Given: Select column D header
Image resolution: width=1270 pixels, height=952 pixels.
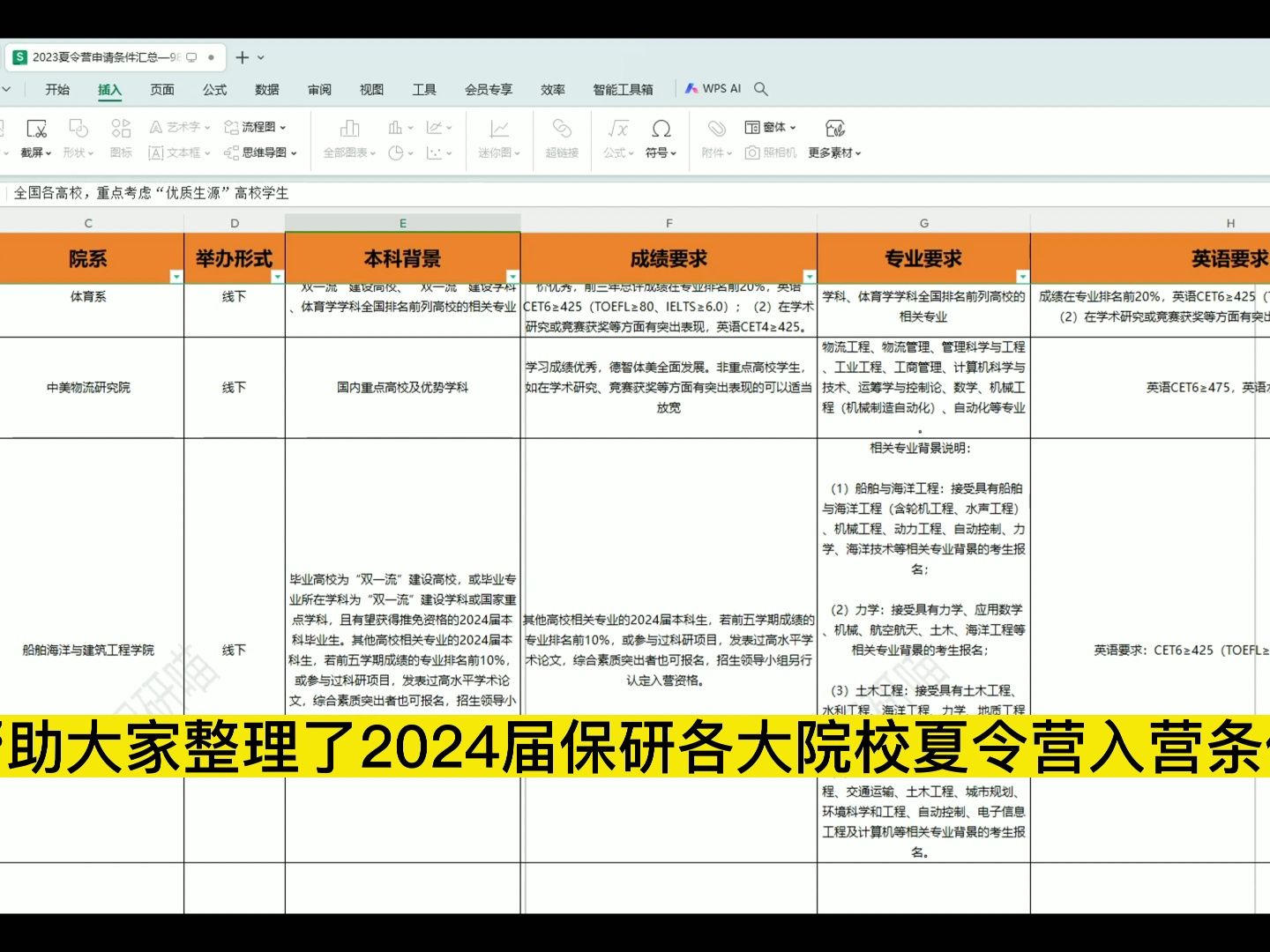Looking at the screenshot, I should tap(235, 223).
